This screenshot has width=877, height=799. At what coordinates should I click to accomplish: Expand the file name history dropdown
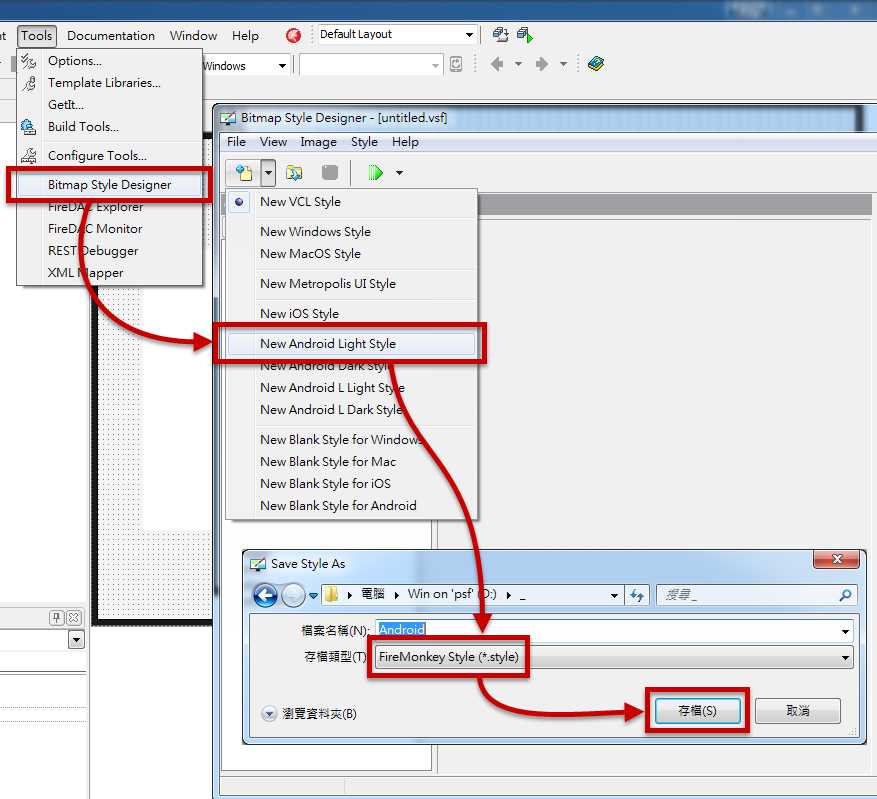click(845, 631)
